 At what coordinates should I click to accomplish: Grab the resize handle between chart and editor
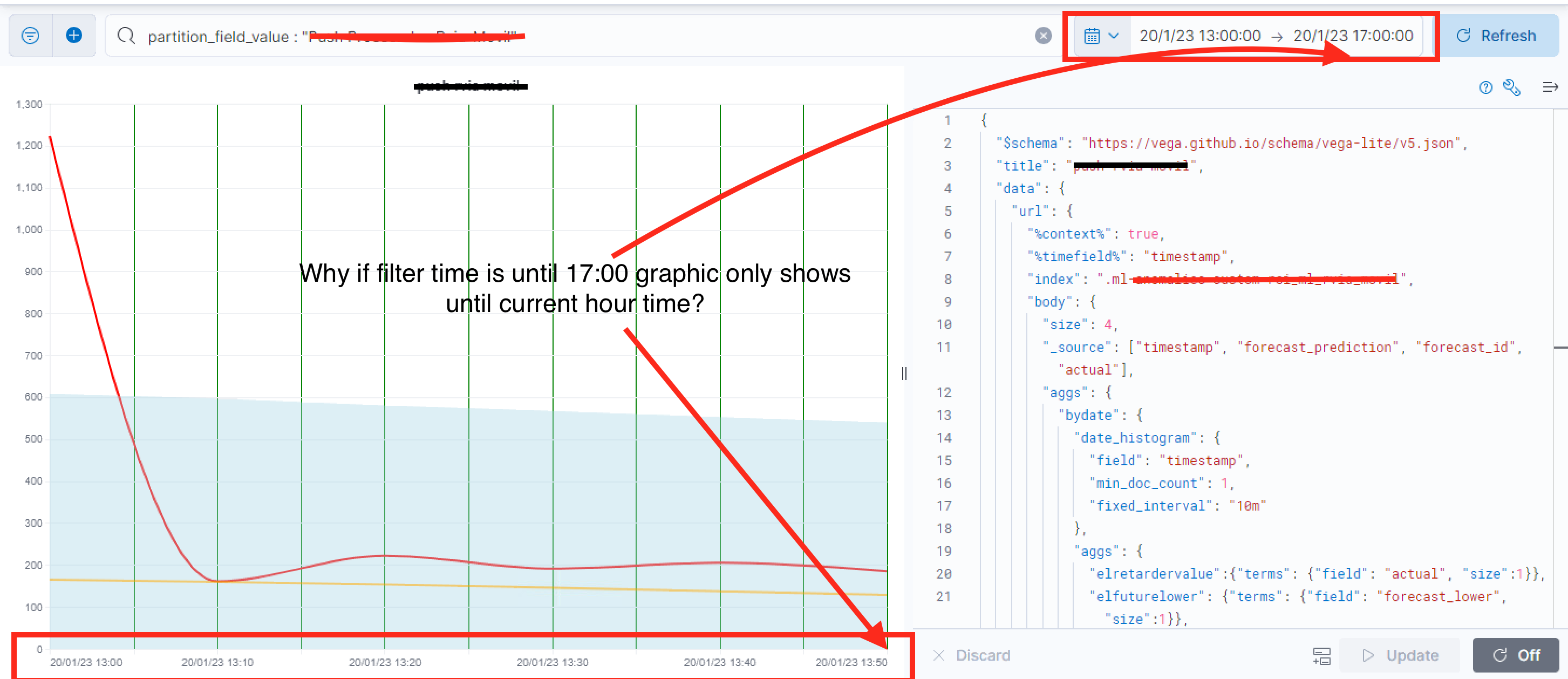[904, 374]
